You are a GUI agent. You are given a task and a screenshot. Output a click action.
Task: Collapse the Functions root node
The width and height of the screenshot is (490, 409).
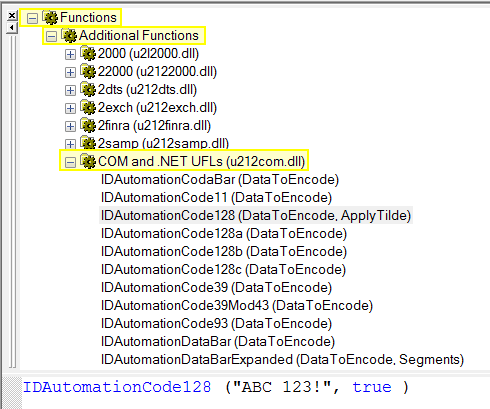[x=32, y=18]
